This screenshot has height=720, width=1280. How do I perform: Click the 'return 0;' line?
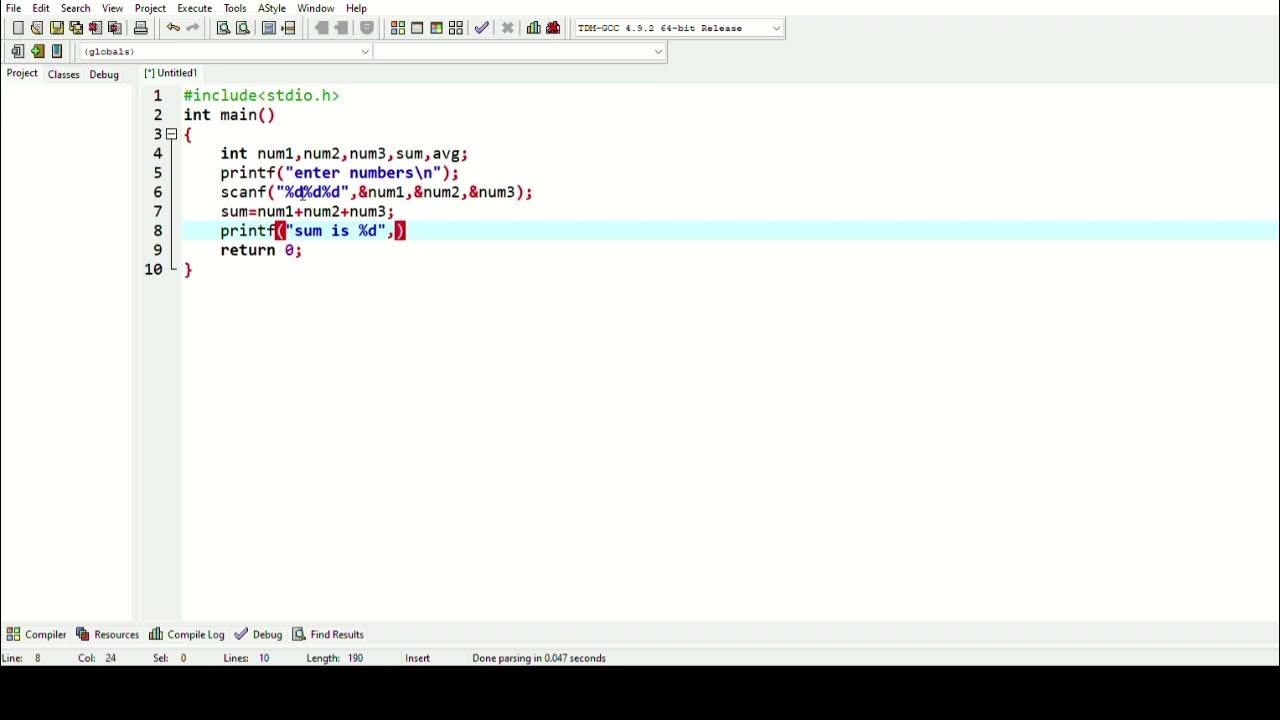coord(261,250)
